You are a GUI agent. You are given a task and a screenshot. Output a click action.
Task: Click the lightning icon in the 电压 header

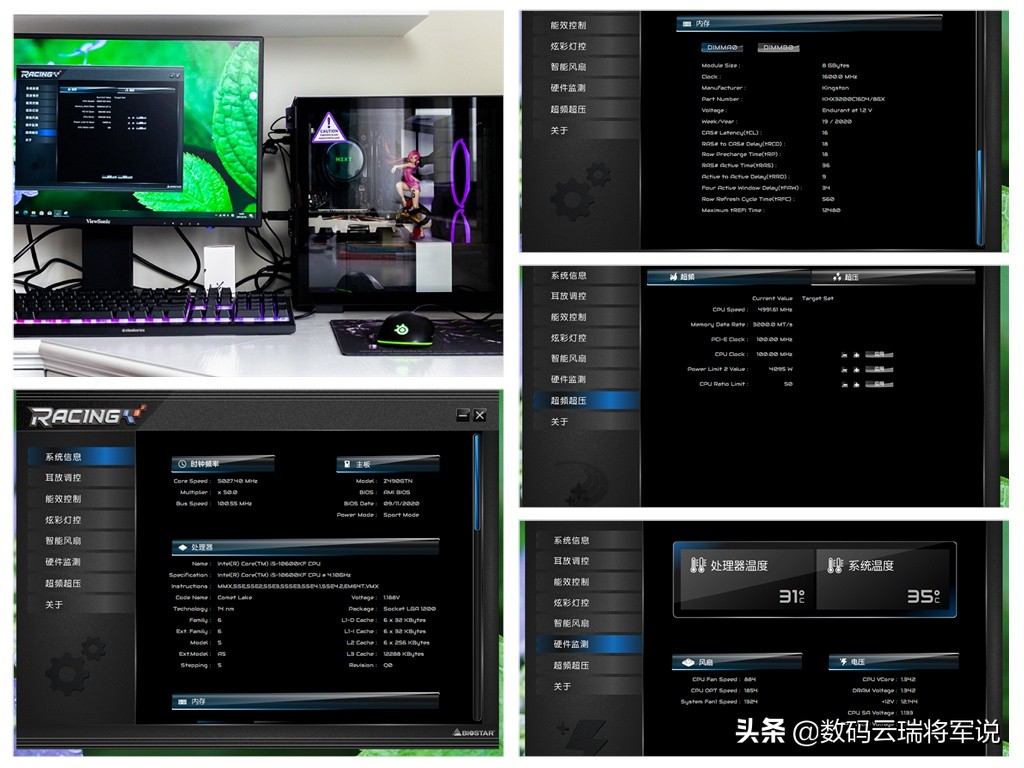tap(843, 662)
